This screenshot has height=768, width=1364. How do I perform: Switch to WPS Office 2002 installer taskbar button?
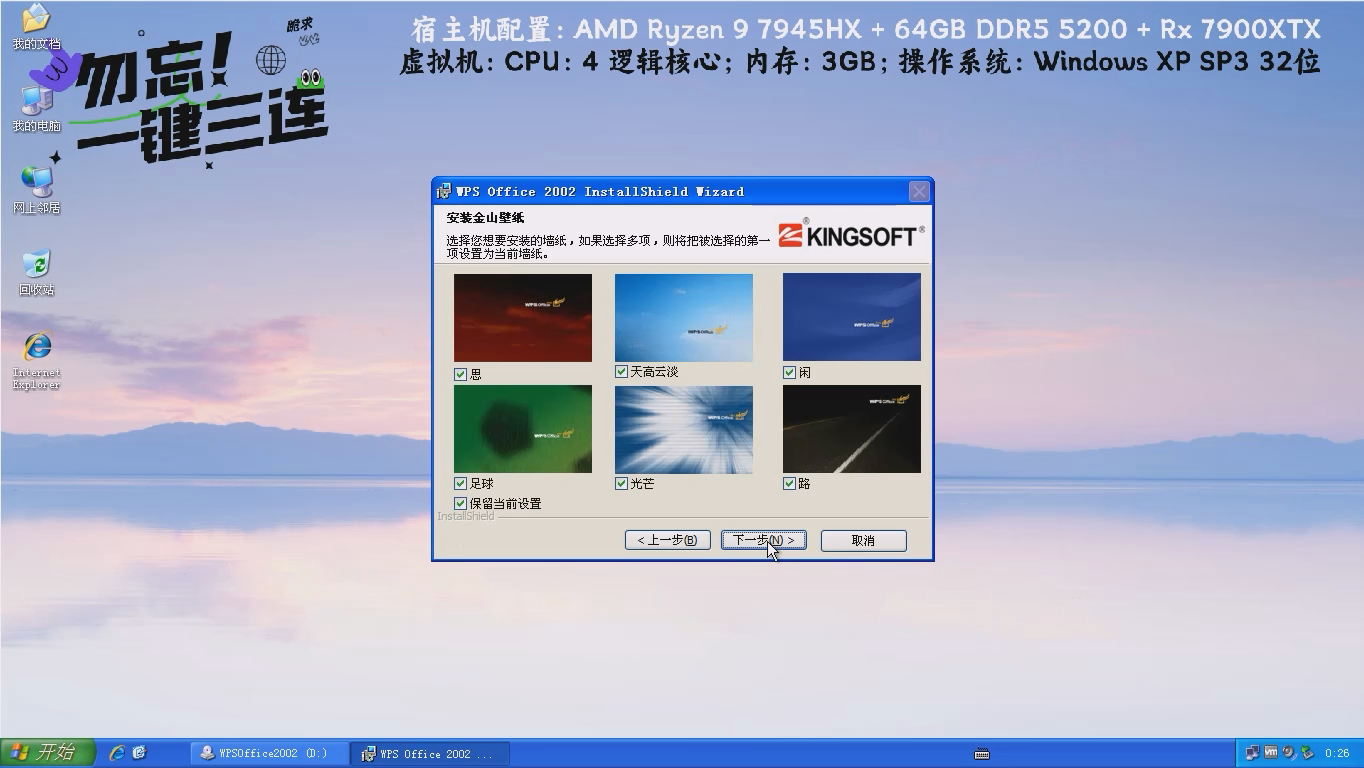click(431, 753)
